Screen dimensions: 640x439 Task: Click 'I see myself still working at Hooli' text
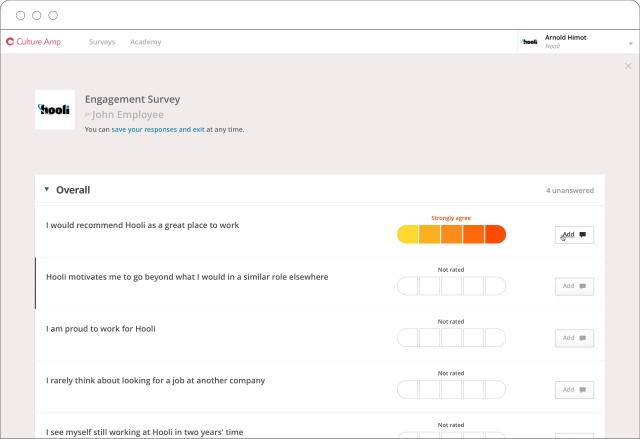tap(144, 432)
